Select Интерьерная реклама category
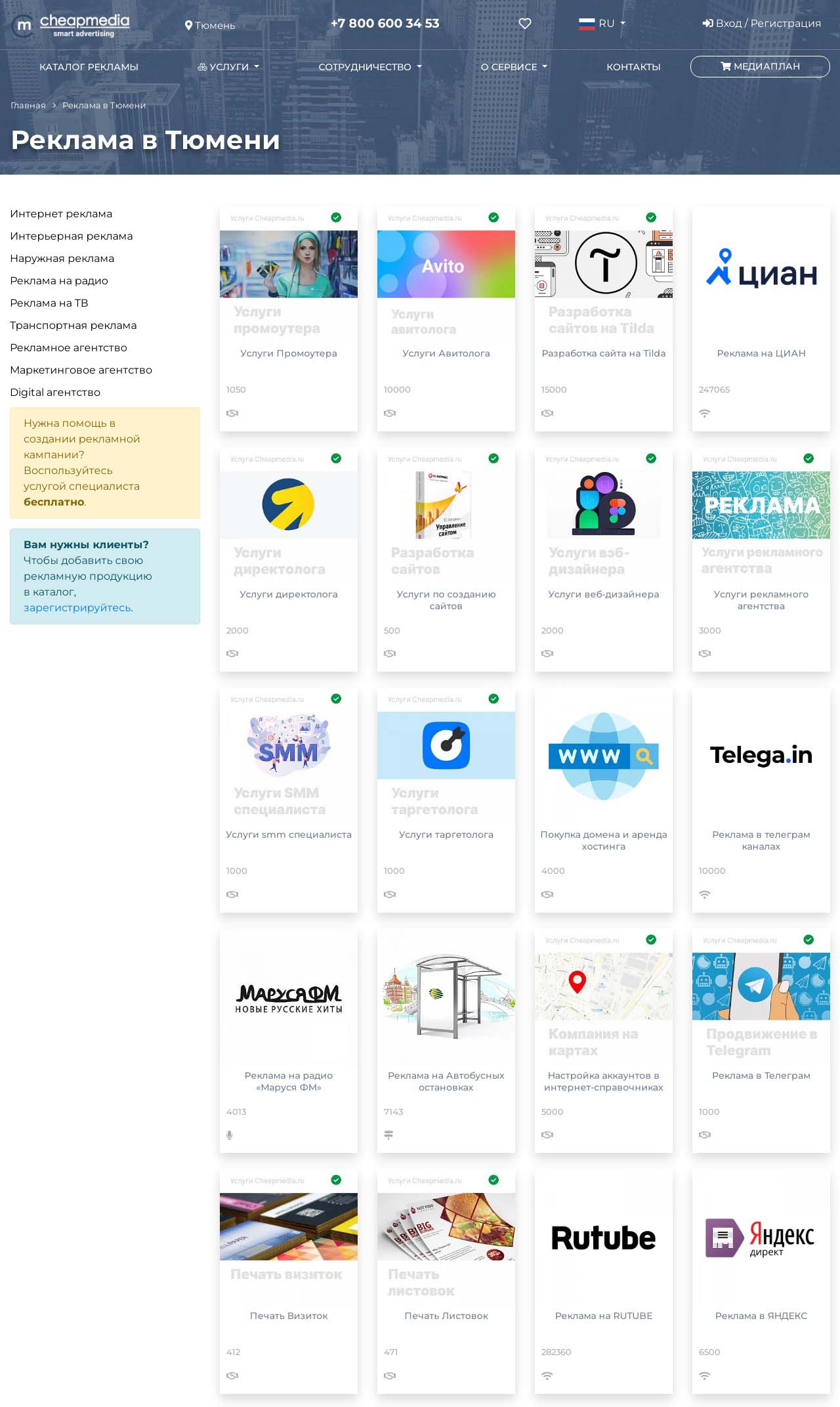 pos(72,236)
